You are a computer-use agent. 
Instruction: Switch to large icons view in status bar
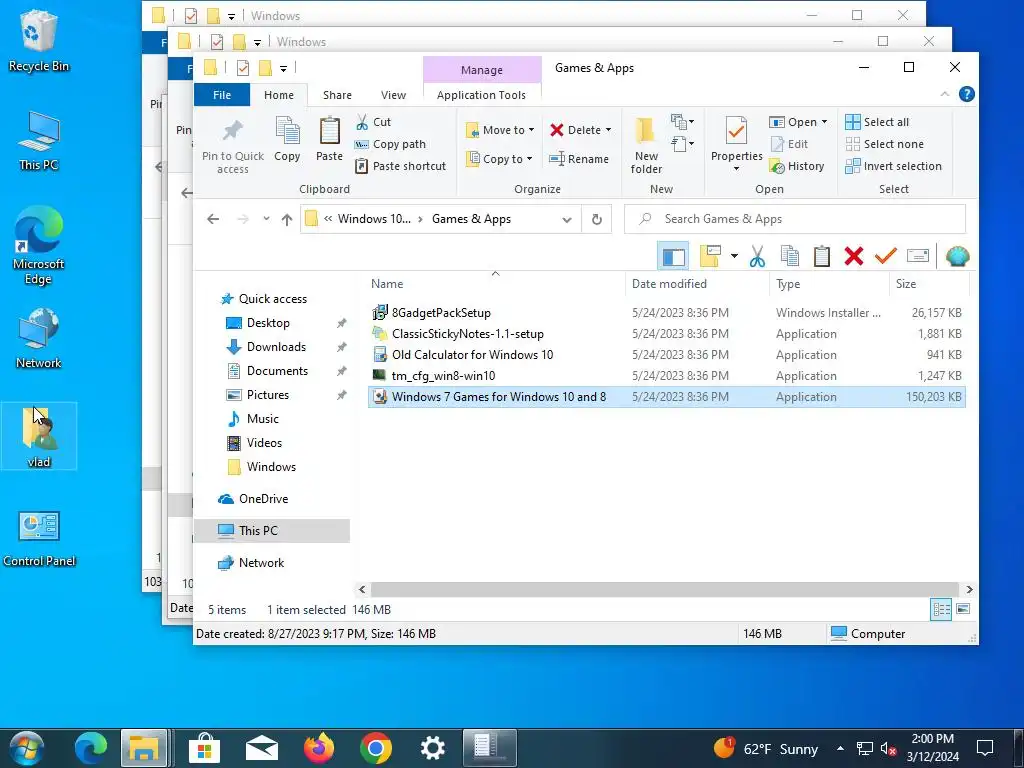(963, 609)
